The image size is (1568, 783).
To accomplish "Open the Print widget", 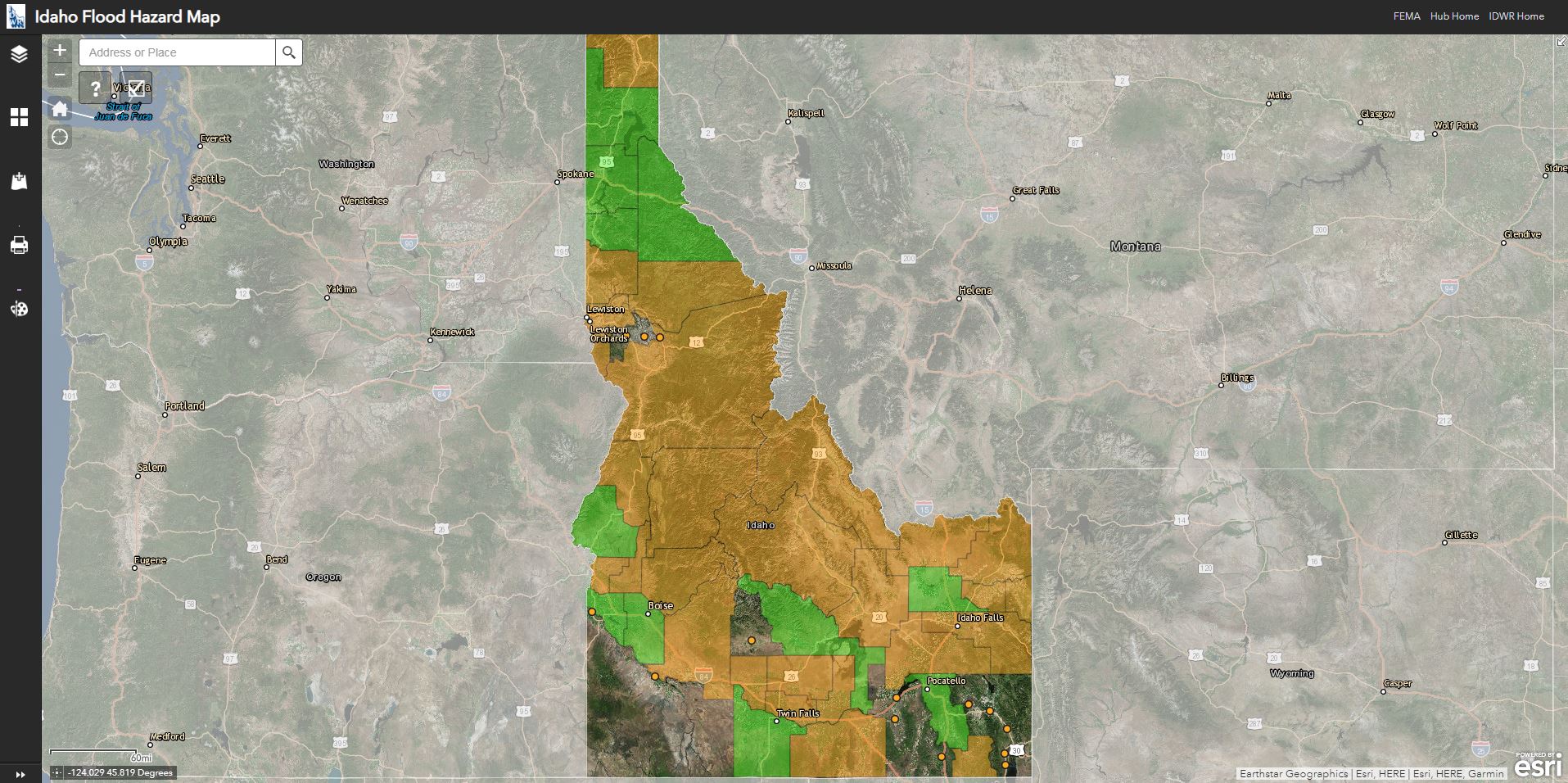I will (19, 245).
